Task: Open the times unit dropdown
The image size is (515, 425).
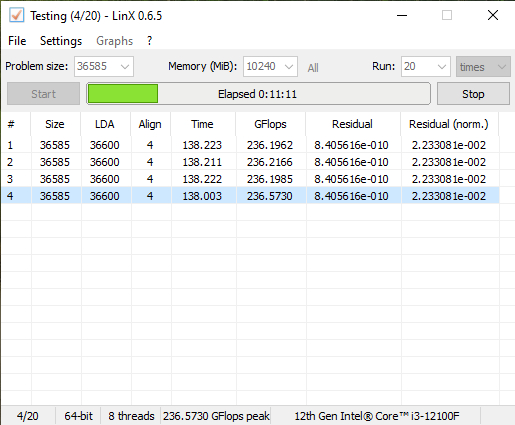Action: coord(483,67)
